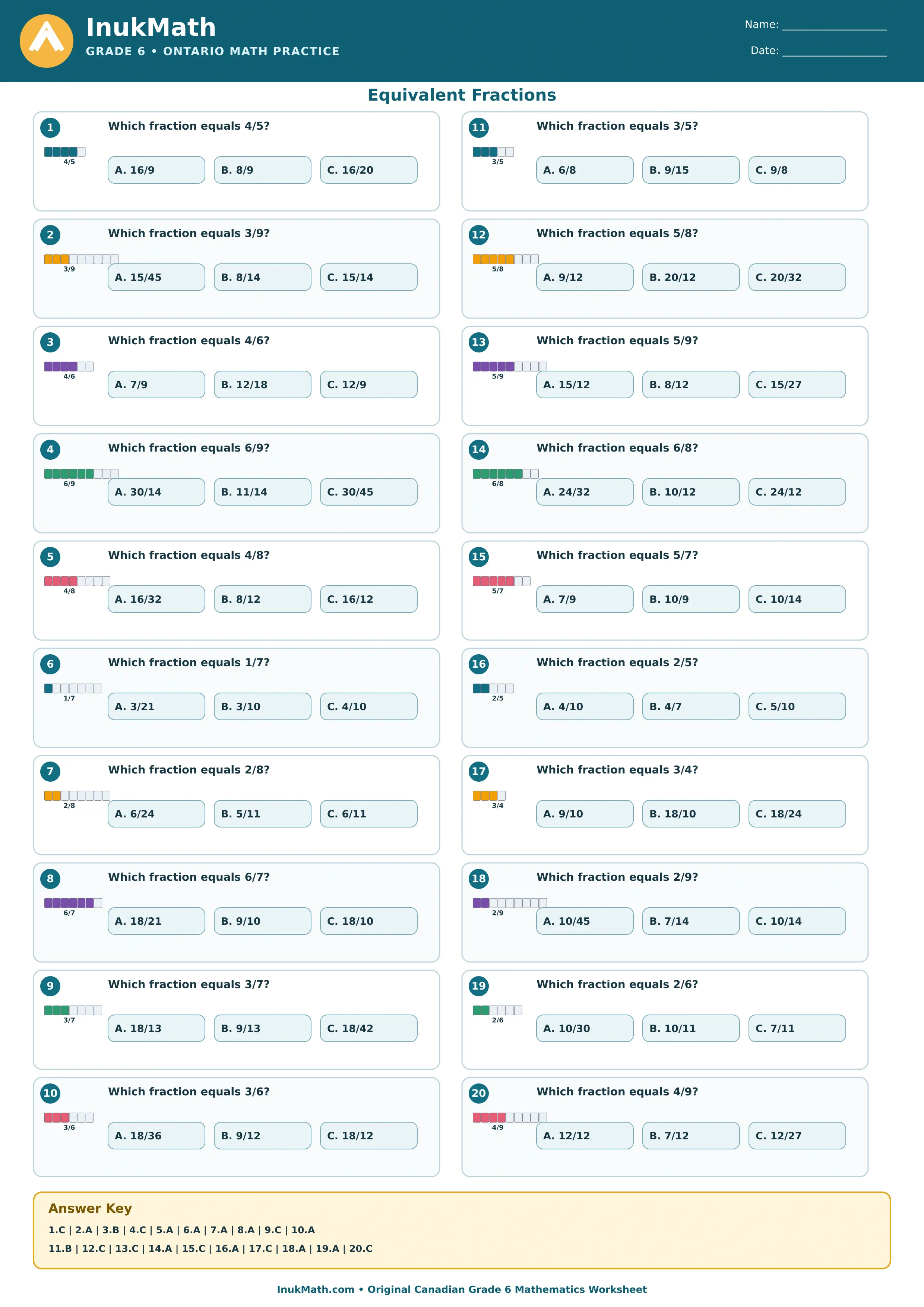Open the InukMath.com footer link
The height and width of the screenshot is (1307, 924).
pos(316,1289)
